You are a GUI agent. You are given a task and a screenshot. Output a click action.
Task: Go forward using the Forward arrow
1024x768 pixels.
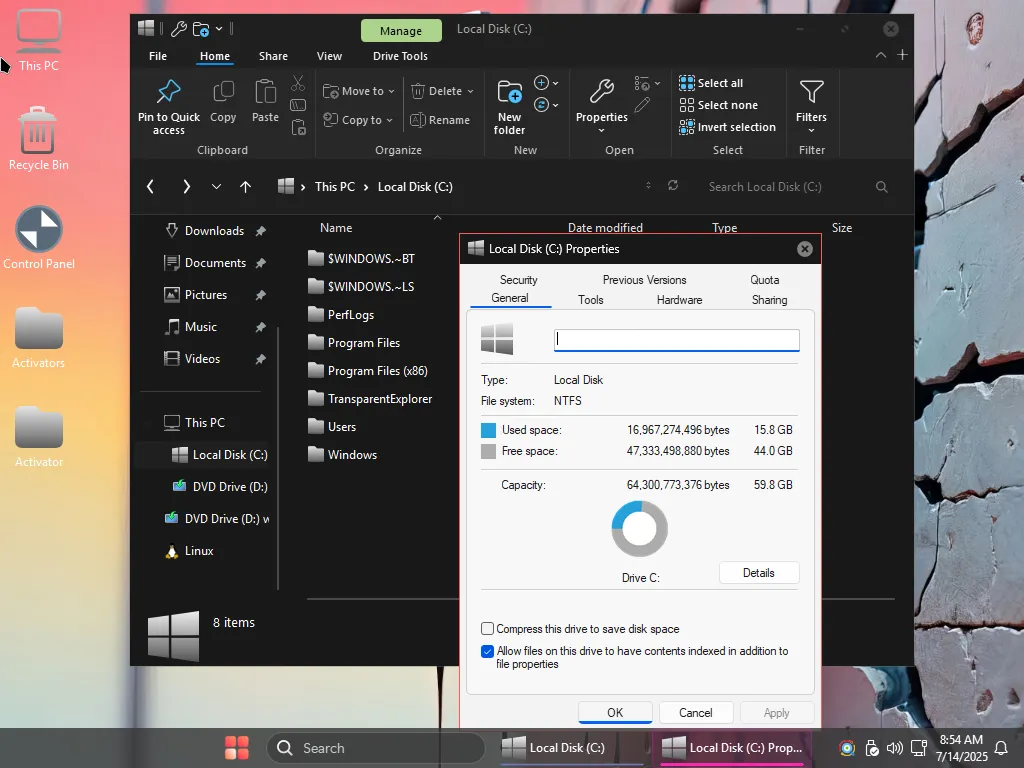point(186,187)
